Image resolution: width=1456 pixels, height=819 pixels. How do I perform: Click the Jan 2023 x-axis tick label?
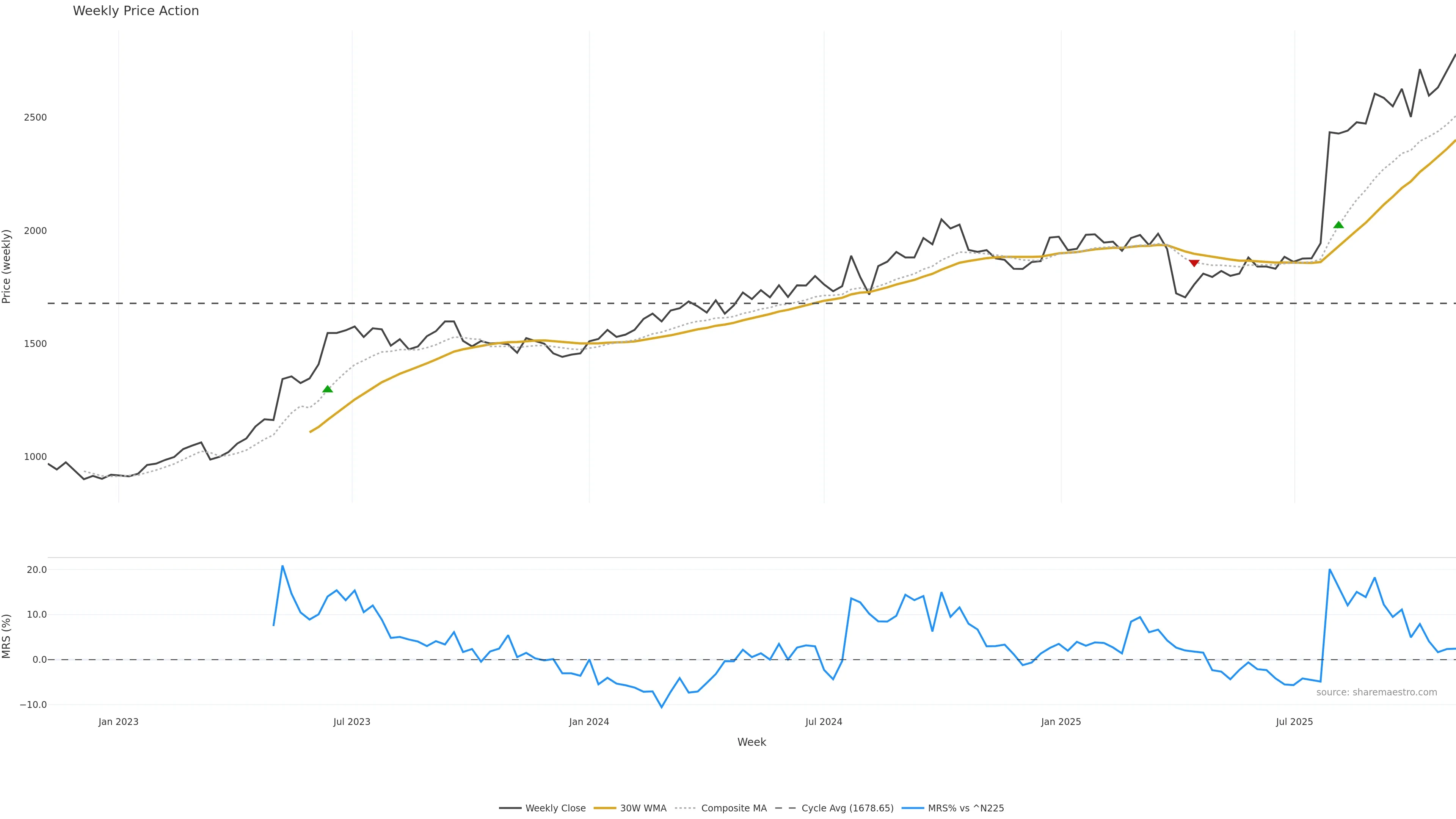pyautogui.click(x=118, y=722)
